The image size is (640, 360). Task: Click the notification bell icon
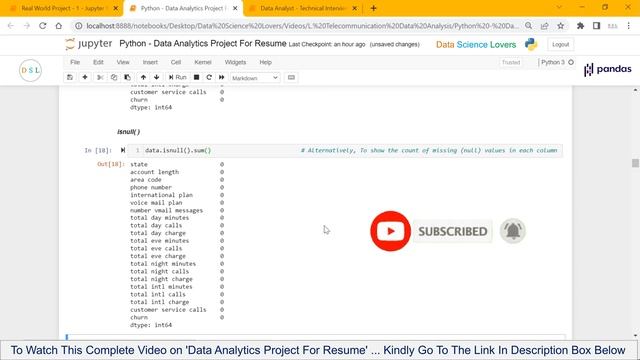click(513, 231)
